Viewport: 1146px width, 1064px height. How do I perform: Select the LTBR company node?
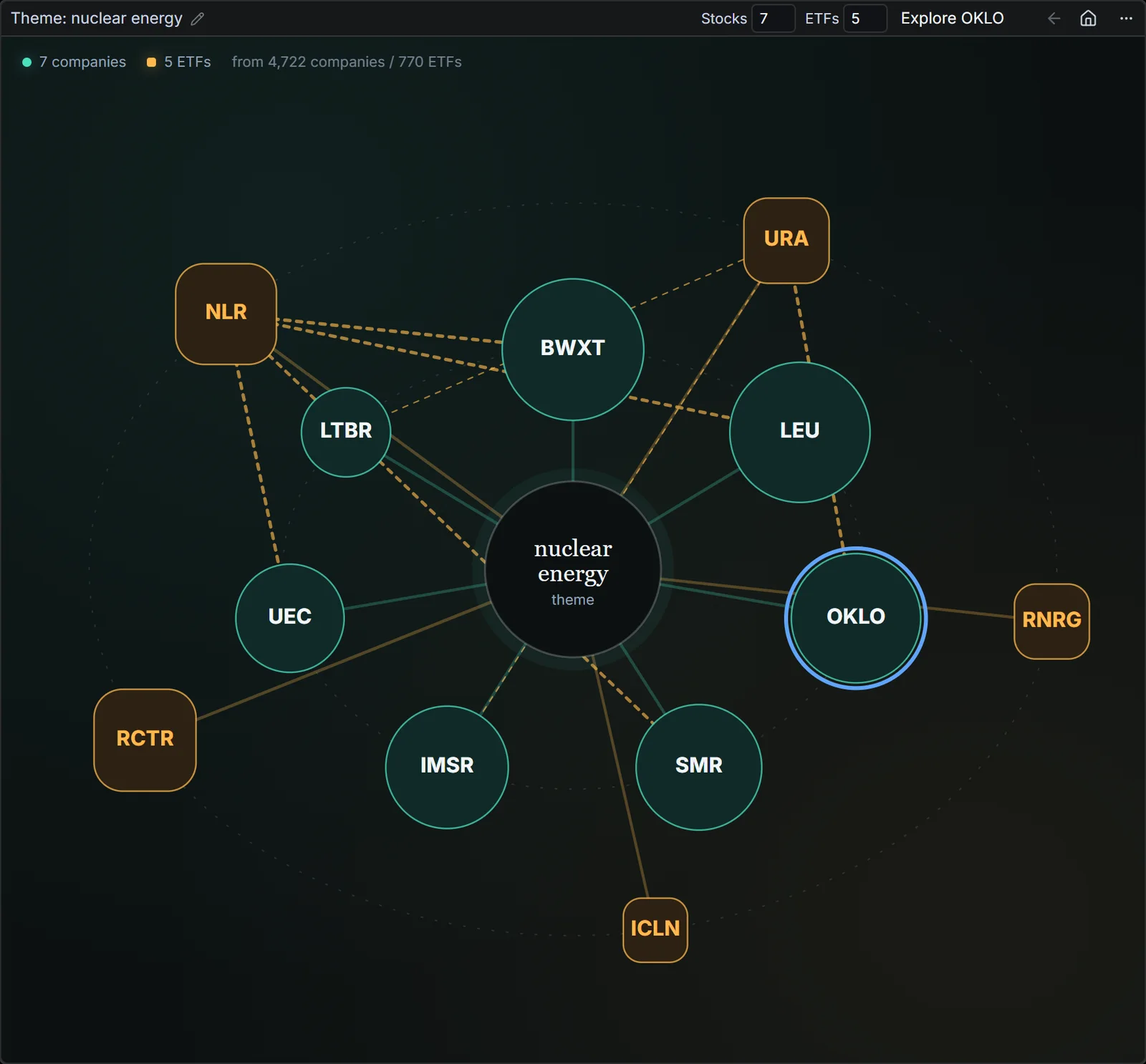coord(346,432)
